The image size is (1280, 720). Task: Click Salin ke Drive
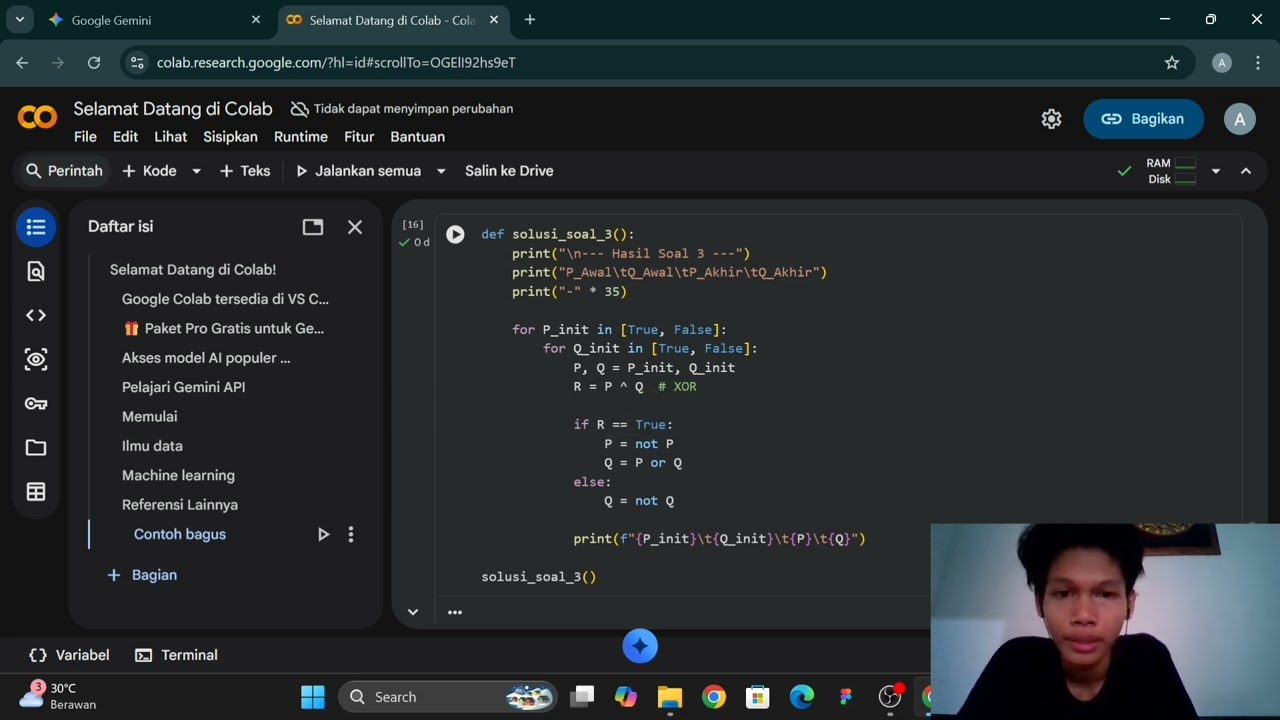[x=509, y=171]
